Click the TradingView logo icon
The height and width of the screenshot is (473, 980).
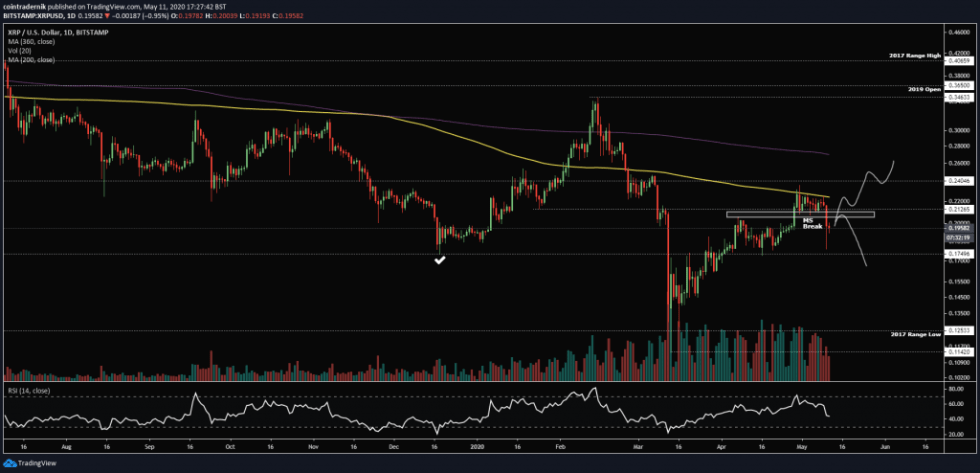[10, 463]
